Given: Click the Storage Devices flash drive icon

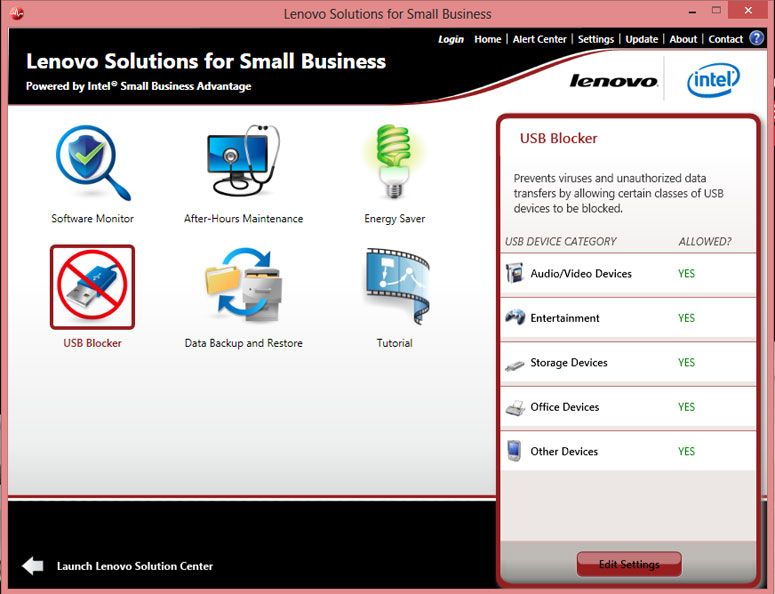Looking at the screenshot, I should (x=515, y=366).
